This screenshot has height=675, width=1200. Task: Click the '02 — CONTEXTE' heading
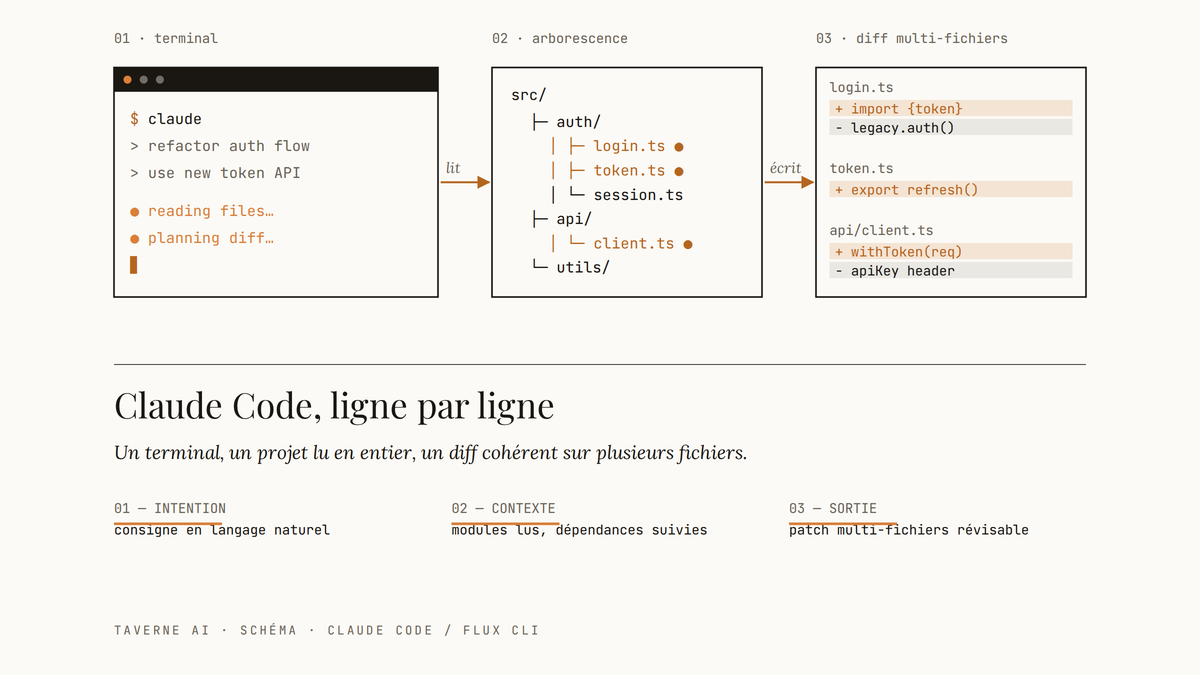[x=503, y=508]
